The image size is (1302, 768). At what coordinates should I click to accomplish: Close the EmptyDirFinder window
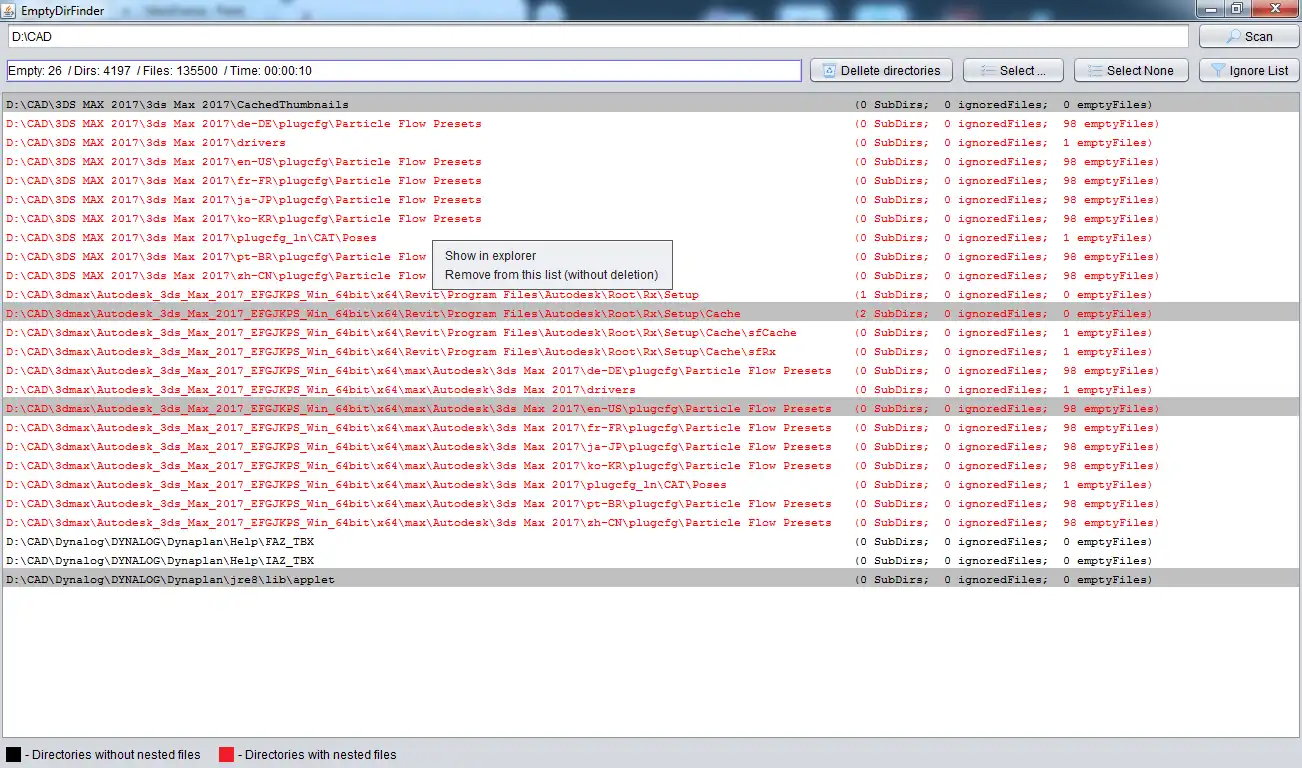click(x=1274, y=8)
